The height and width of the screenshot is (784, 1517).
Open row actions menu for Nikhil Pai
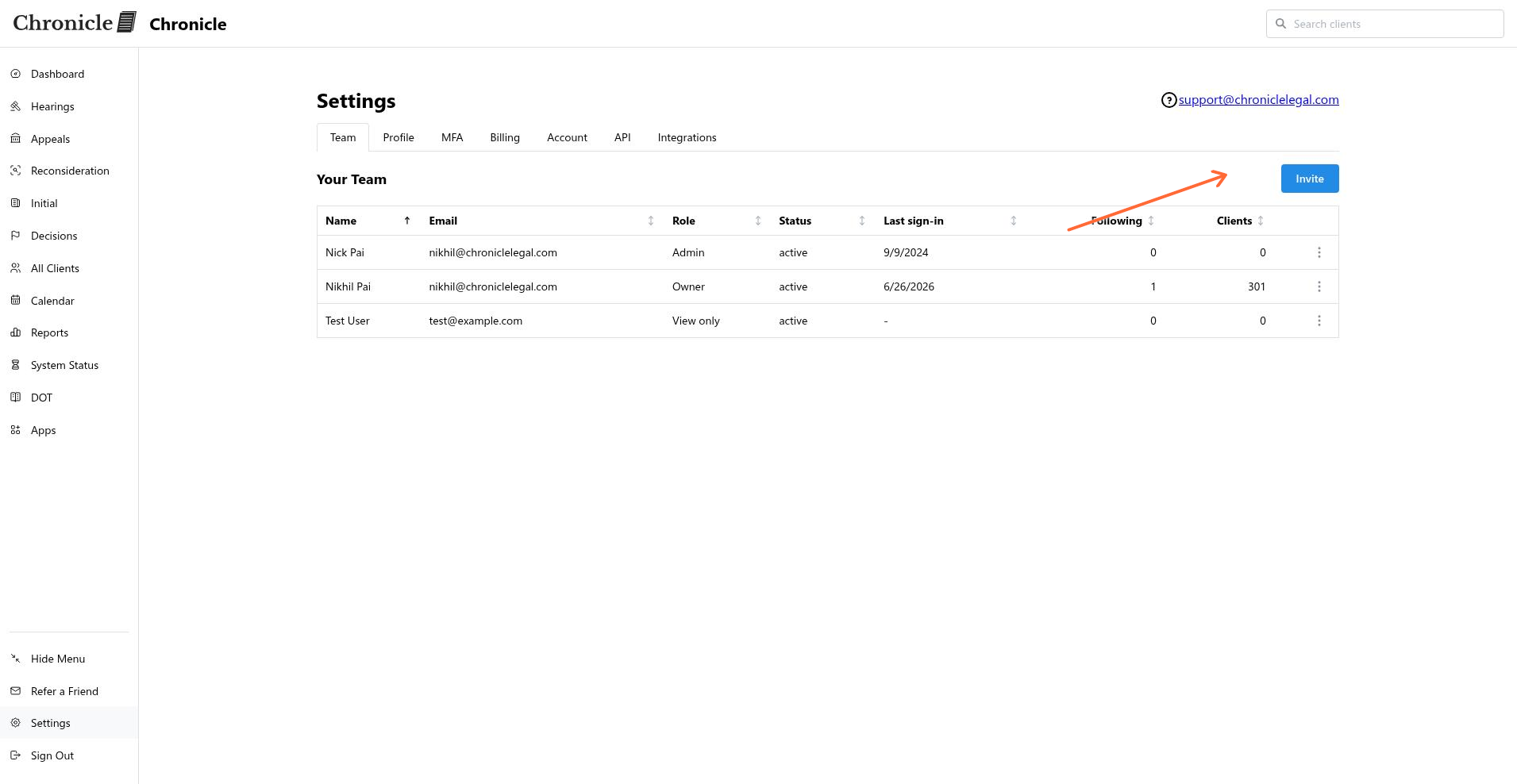point(1319,286)
